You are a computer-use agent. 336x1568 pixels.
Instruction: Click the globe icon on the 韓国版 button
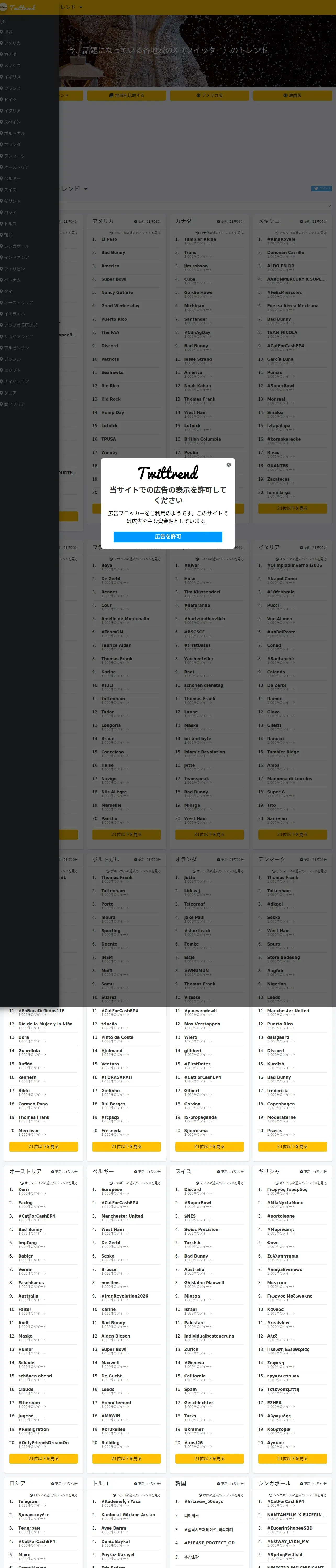[285, 96]
